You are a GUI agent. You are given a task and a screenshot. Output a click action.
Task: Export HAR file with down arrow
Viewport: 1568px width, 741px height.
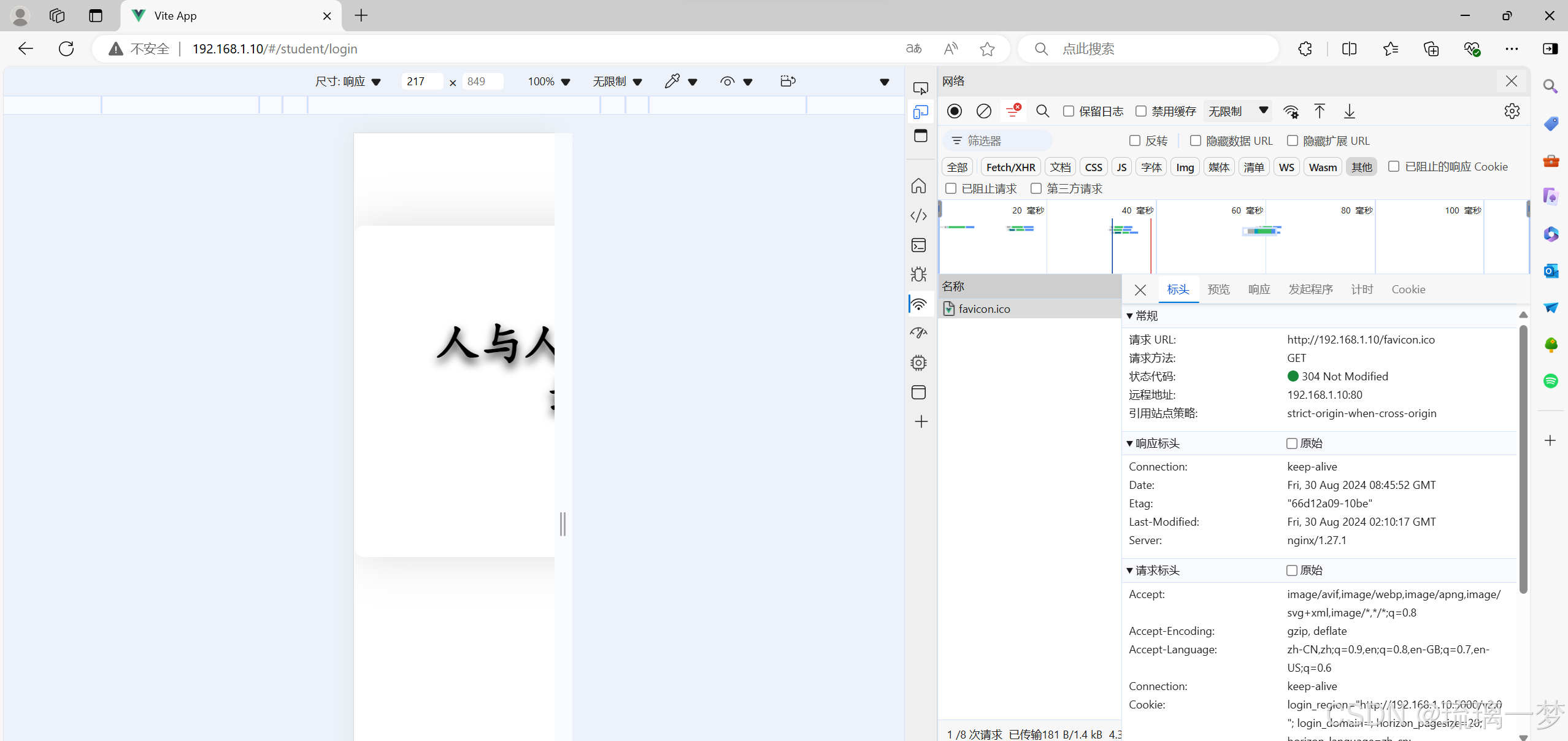(1349, 111)
